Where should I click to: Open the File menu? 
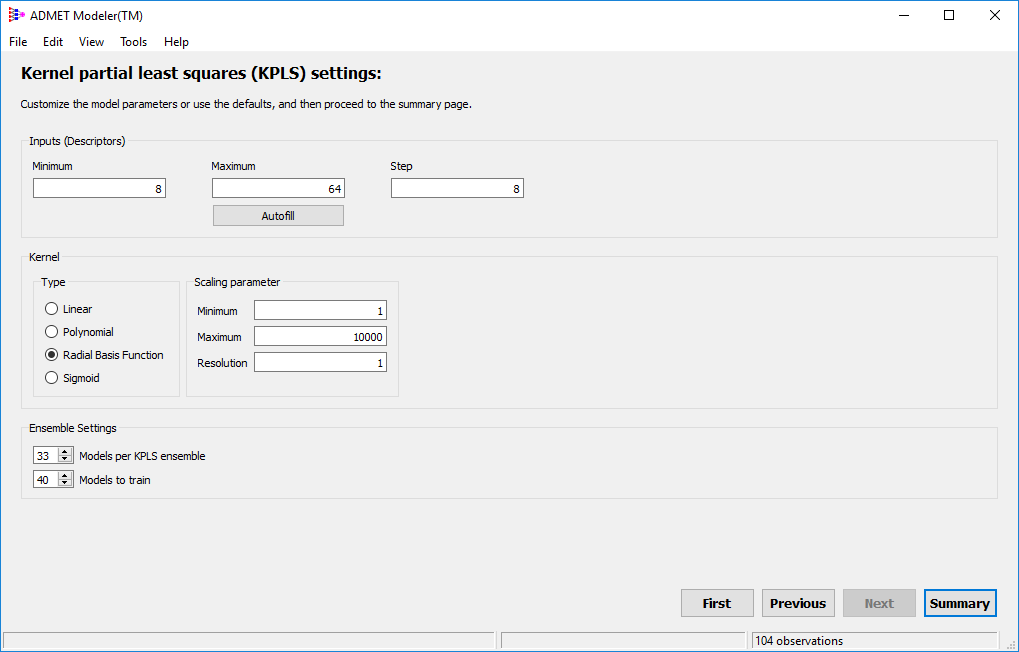(x=18, y=42)
